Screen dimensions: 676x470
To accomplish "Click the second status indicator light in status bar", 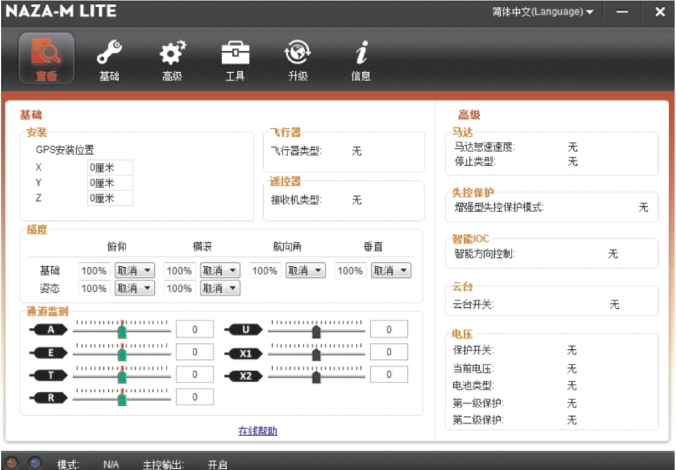I will coord(35,463).
